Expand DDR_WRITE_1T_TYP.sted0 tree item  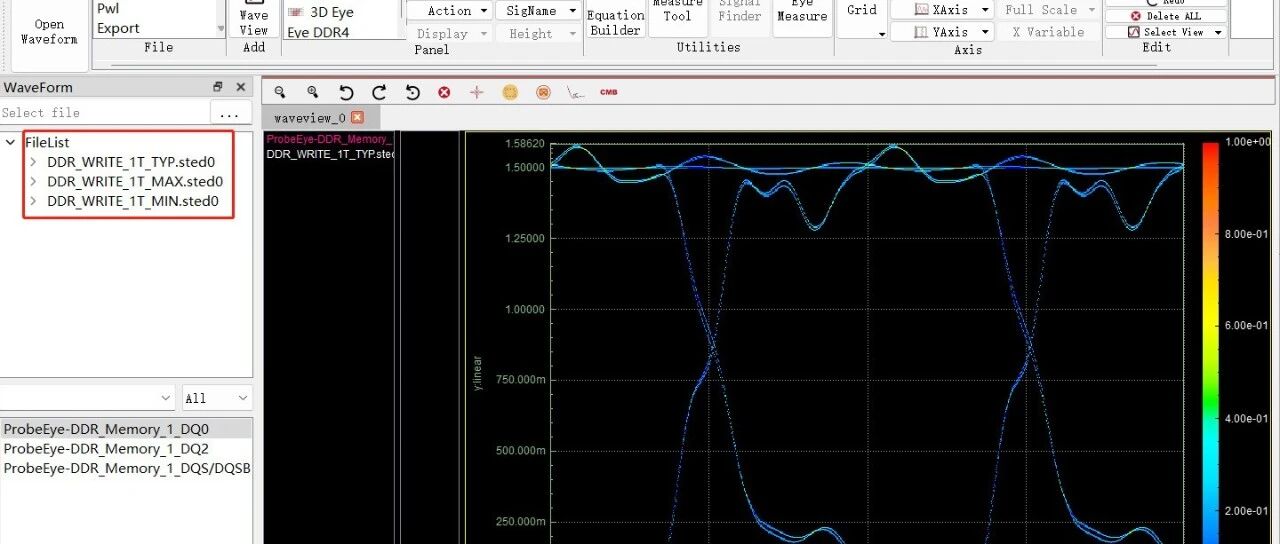tap(33, 161)
